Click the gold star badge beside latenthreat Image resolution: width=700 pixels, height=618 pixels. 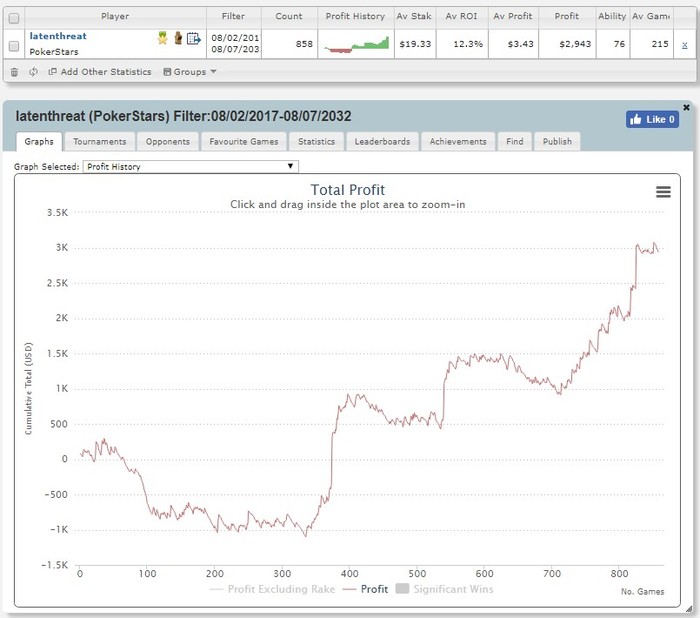point(162,38)
